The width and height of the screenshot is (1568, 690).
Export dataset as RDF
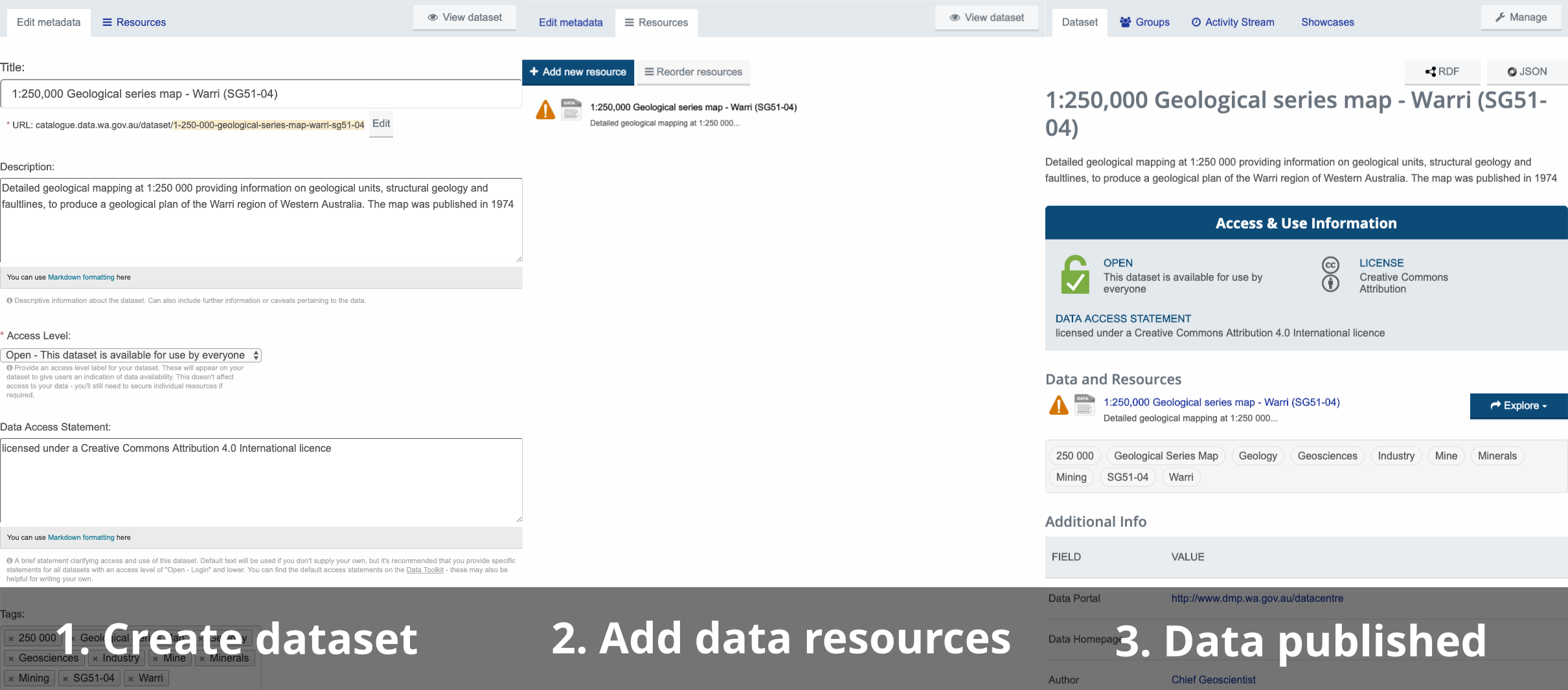click(1442, 72)
